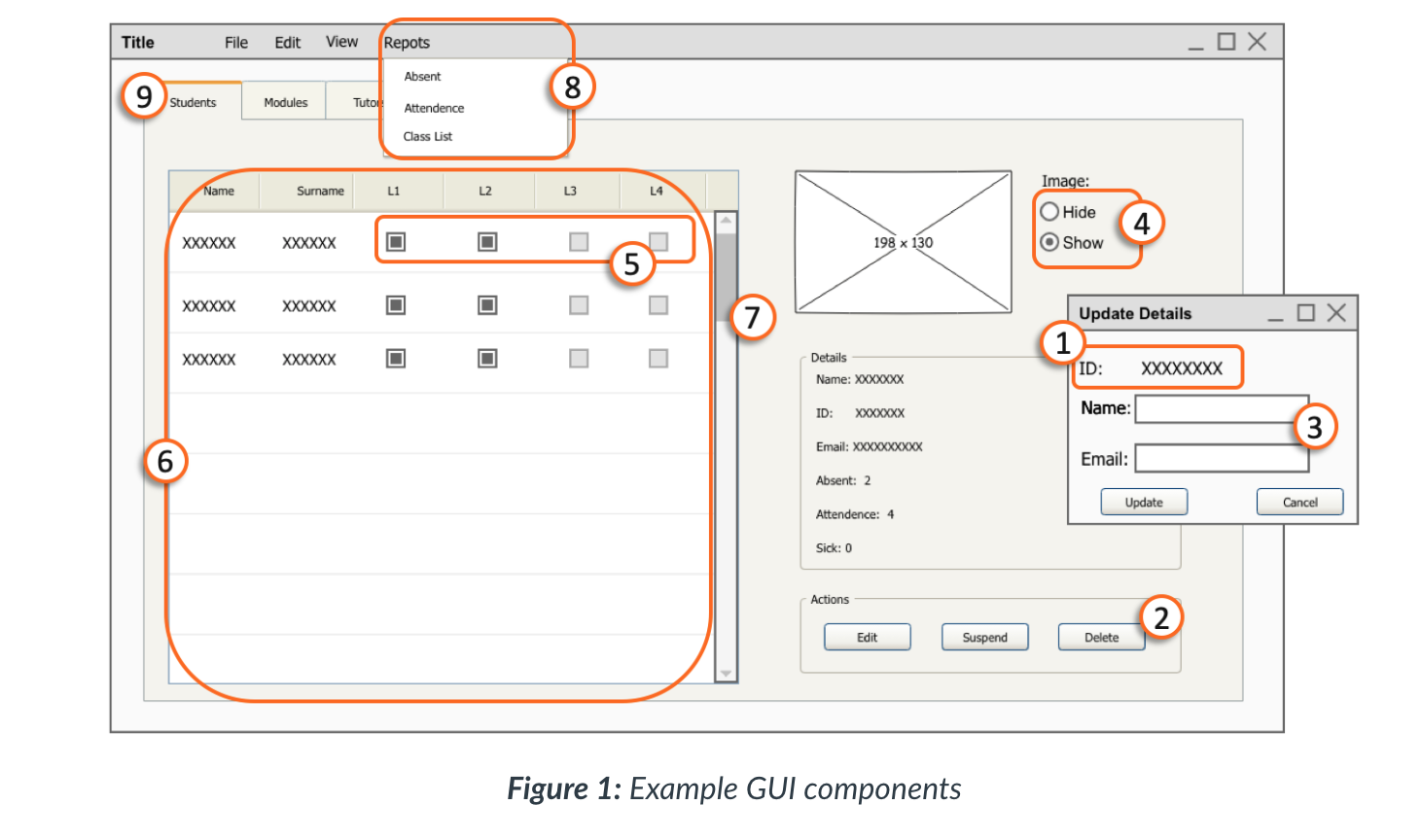
Task: Close the main Title window
Action: (x=1257, y=42)
